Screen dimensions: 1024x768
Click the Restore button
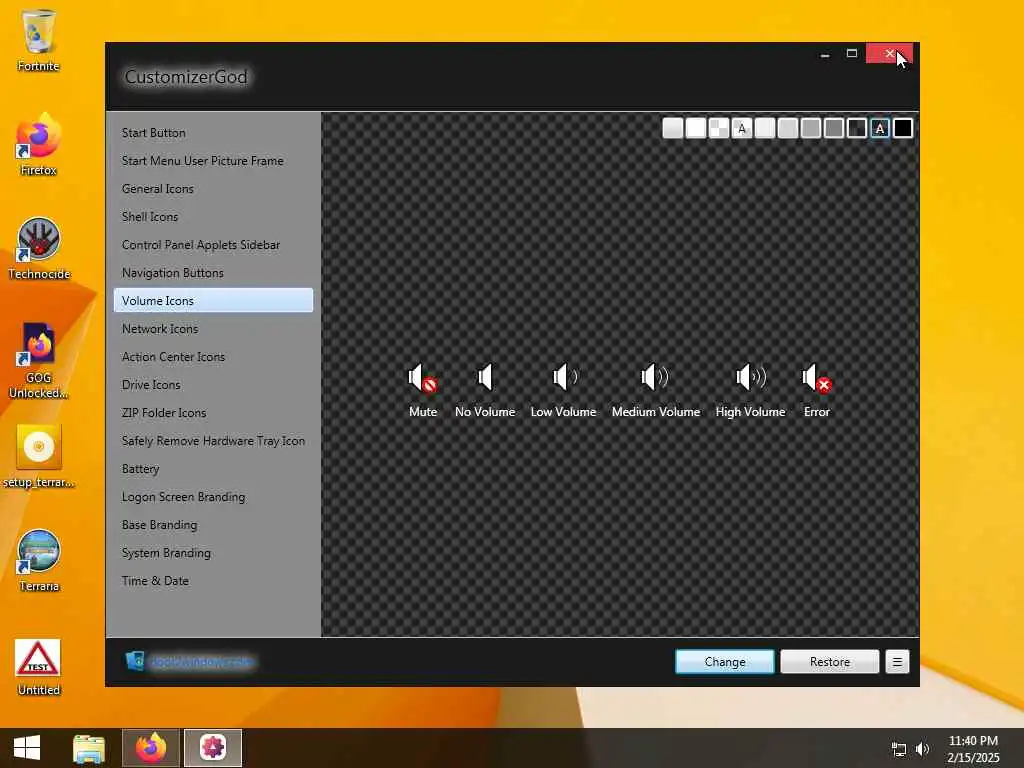click(829, 662)
